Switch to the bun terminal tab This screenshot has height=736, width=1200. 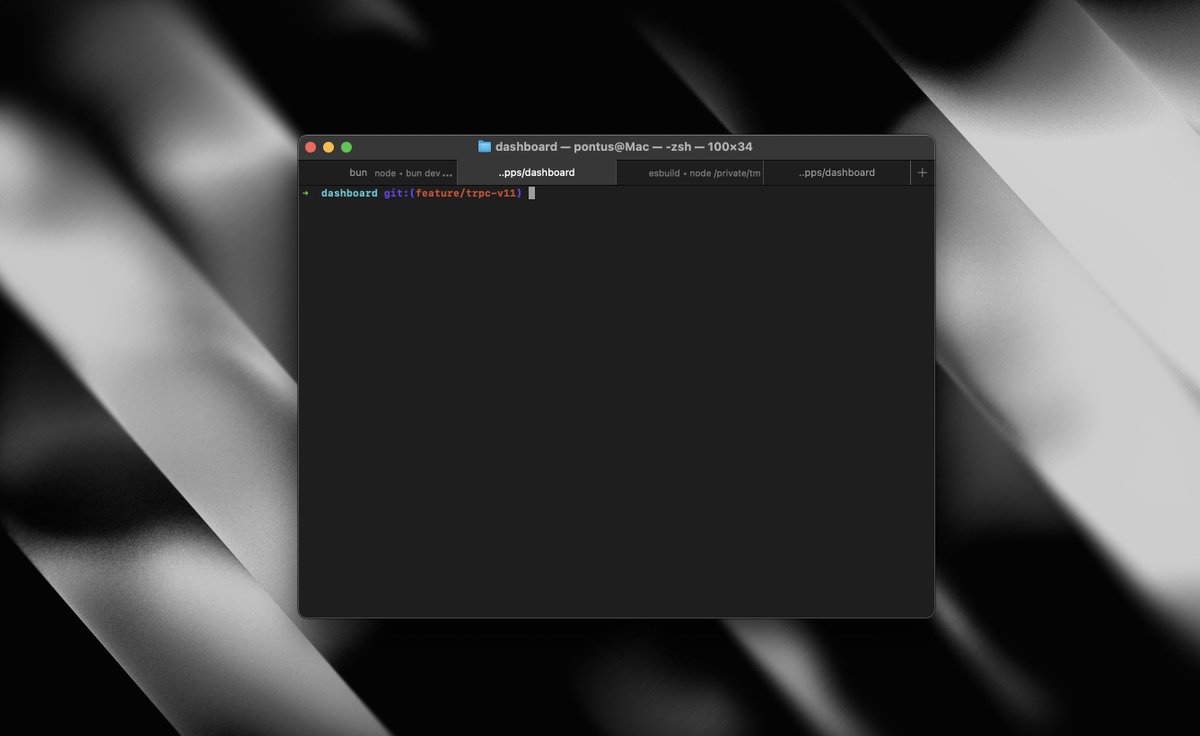point(378,173)
